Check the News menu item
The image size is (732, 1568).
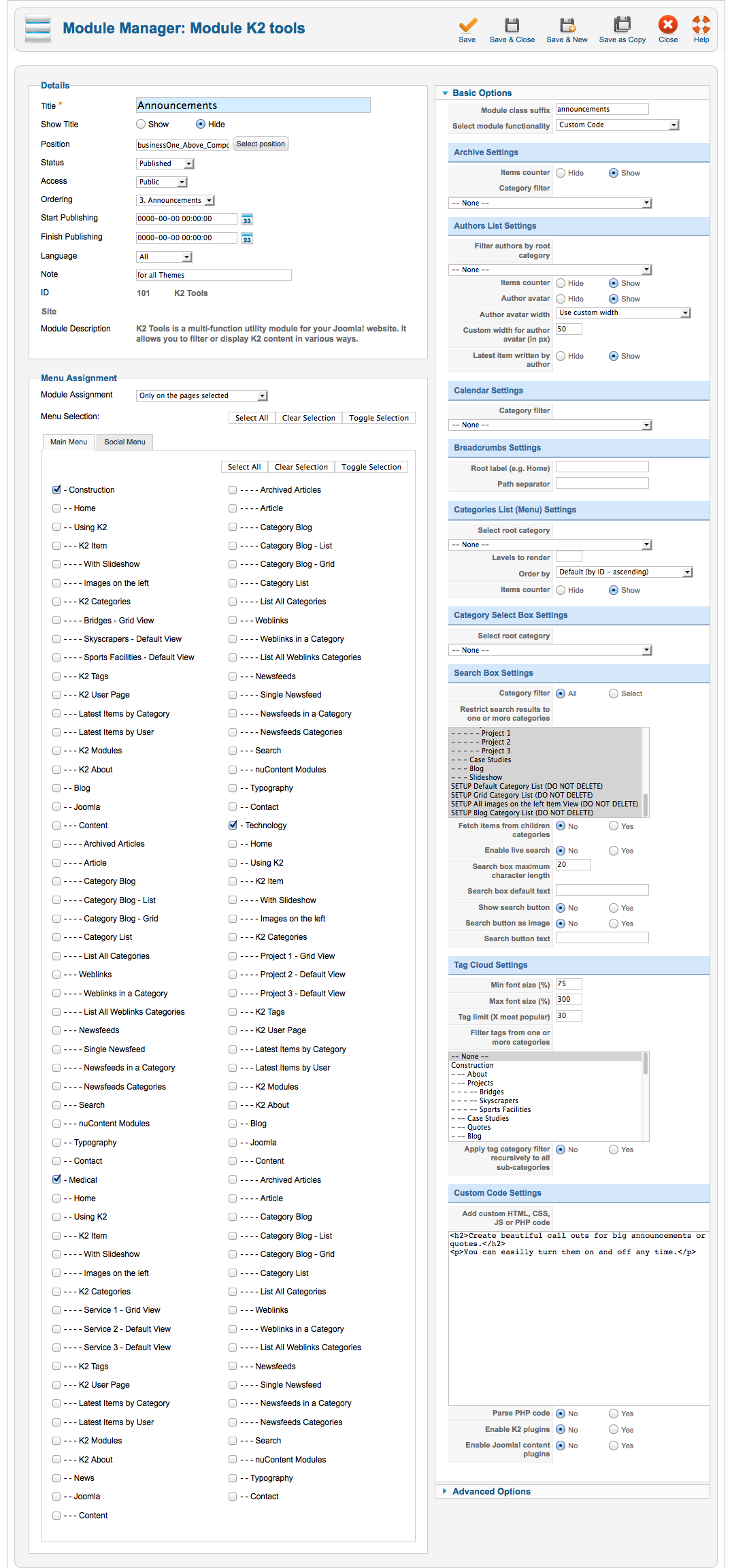[56, 1477]
